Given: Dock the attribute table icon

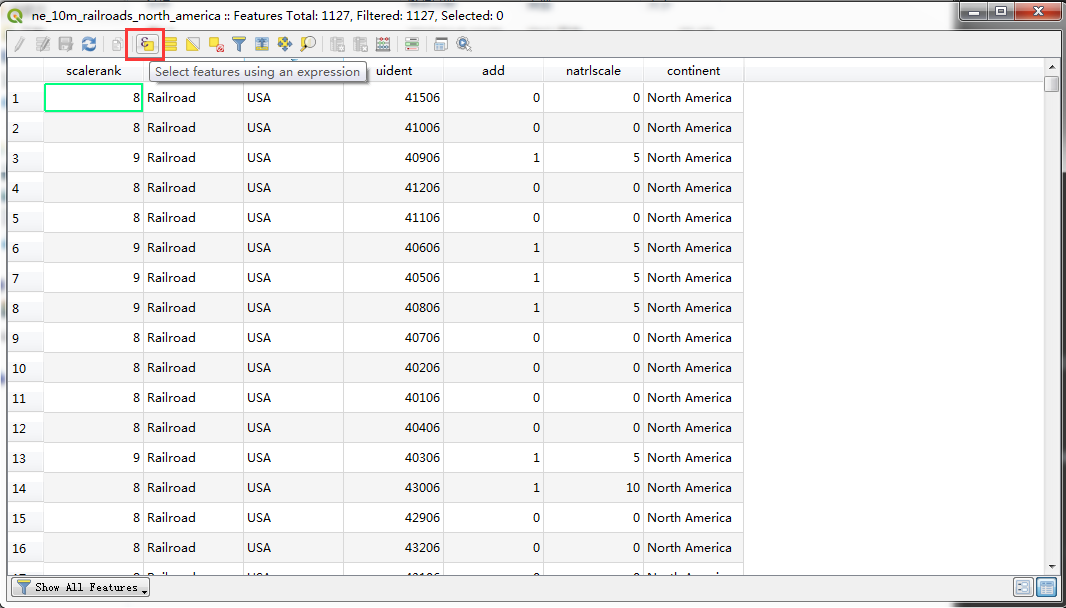Looking at the screenshot, I should pos(441,45).
